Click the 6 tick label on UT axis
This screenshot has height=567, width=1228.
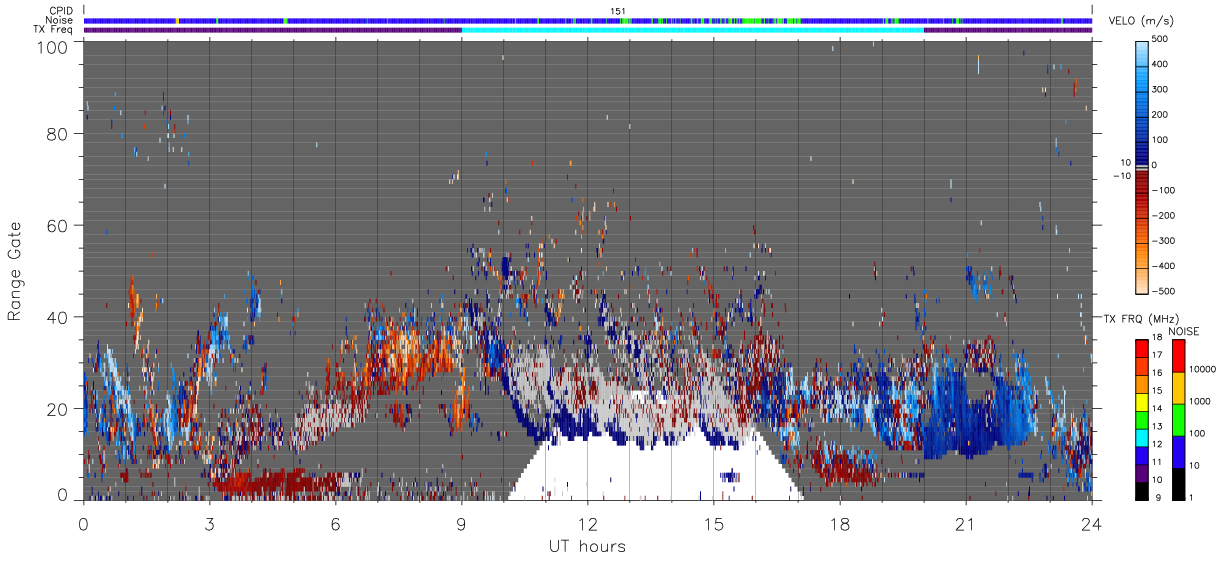pyautogui.click(x=335, y=524)
